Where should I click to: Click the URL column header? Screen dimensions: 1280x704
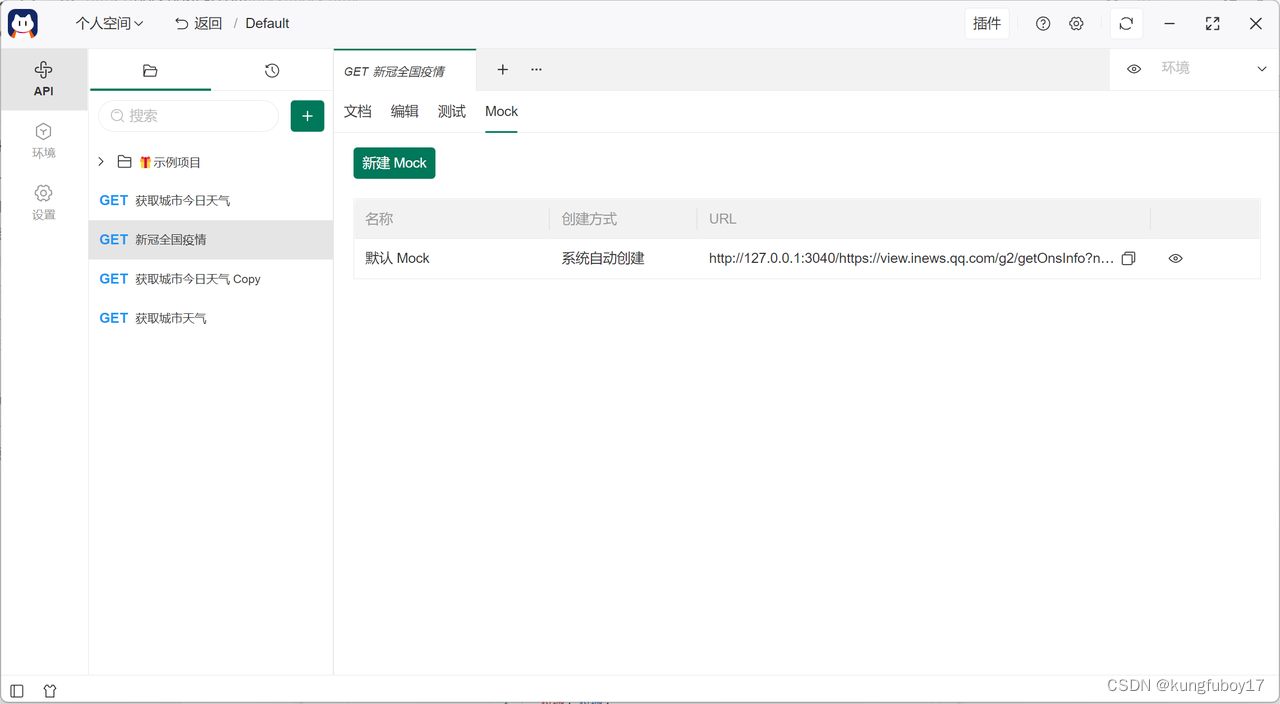click(723, 219)
